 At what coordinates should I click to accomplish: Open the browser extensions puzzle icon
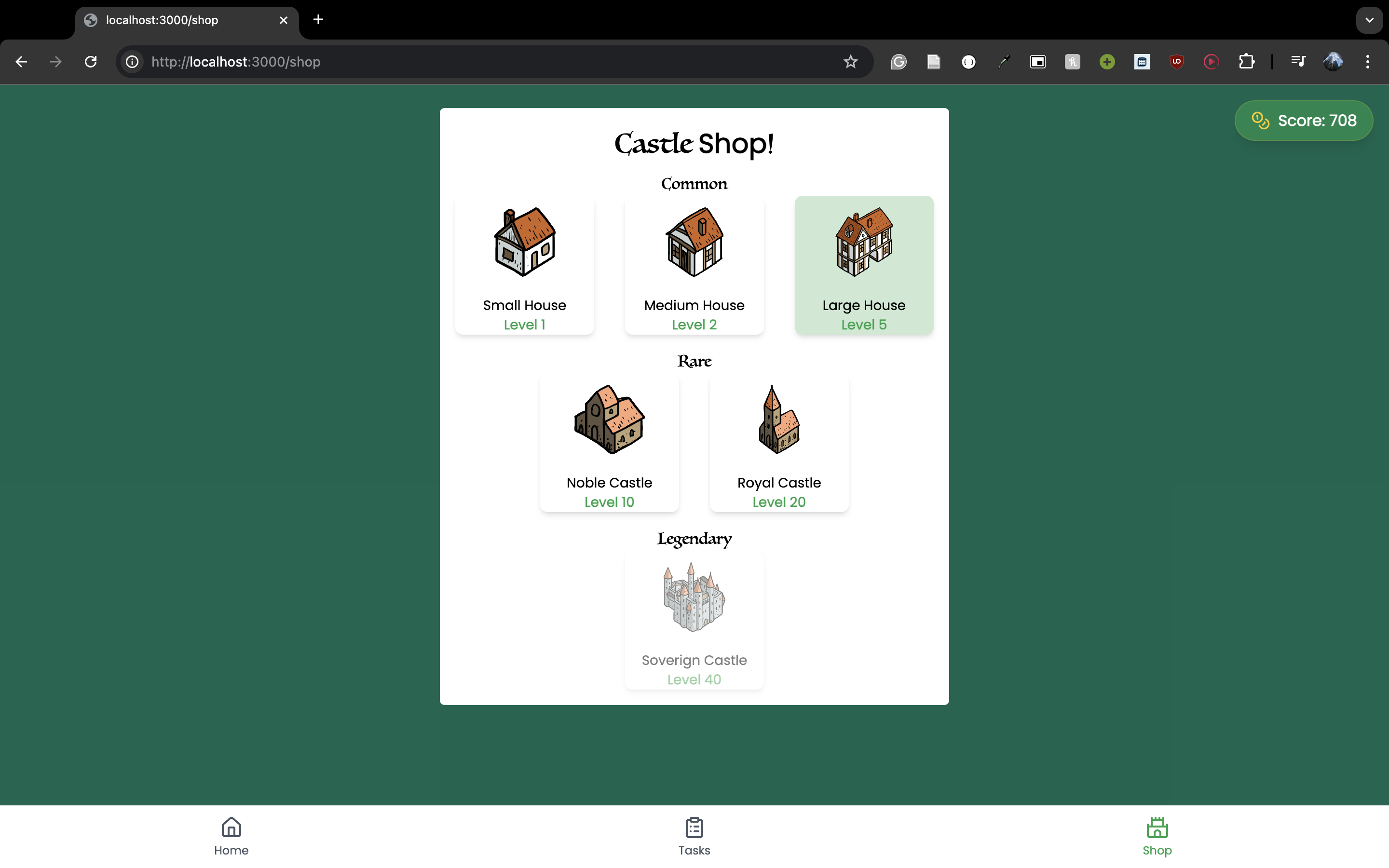tap(1246, 61)
